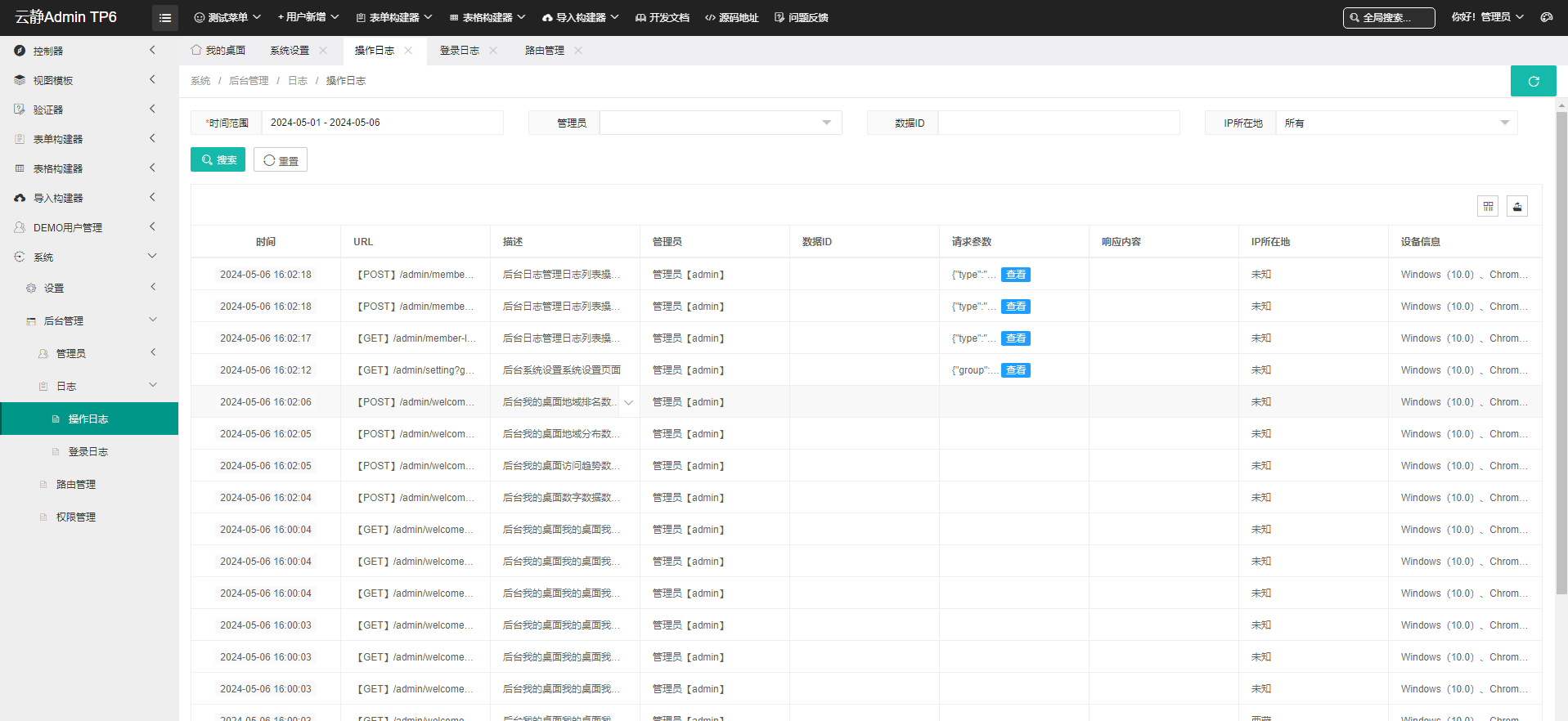1568x721 pixels.
Task: Select 操作日志 in sidebar
Action: [89, 419]
